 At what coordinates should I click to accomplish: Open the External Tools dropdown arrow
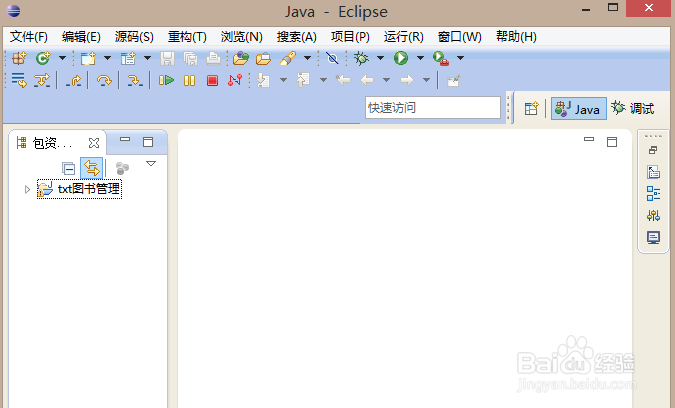click(461, 58)
